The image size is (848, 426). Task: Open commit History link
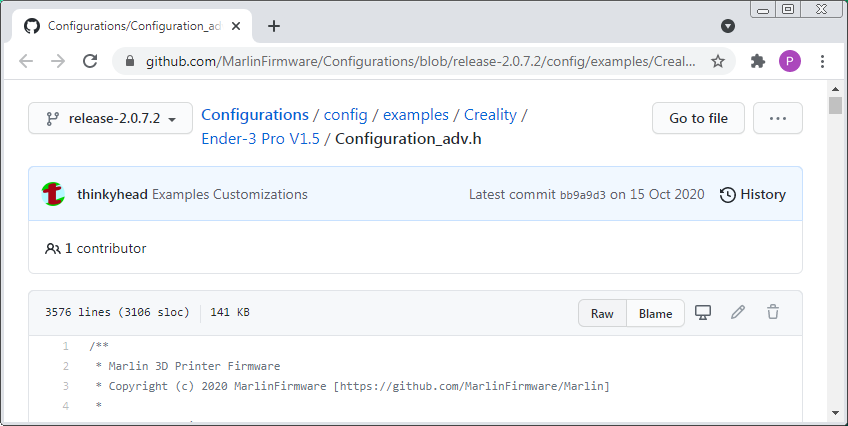tap(753, 194)
